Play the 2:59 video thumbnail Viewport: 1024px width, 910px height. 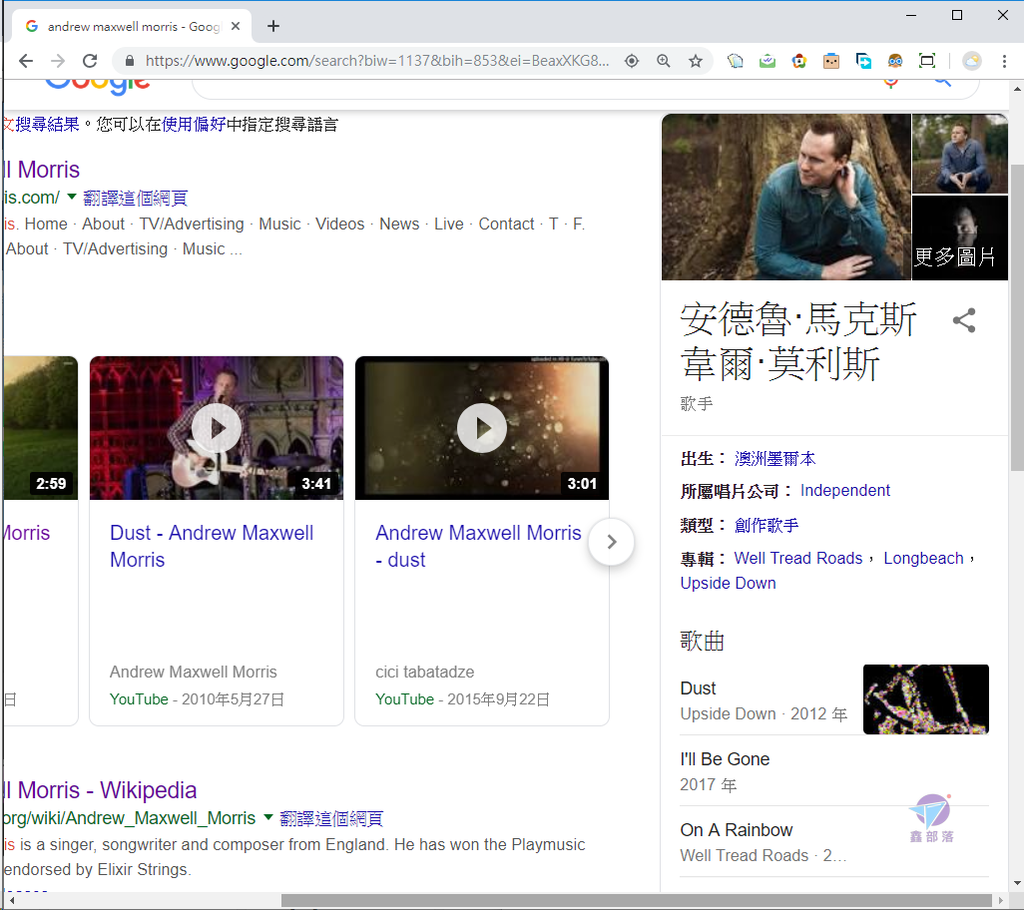[x=40, y=428]
